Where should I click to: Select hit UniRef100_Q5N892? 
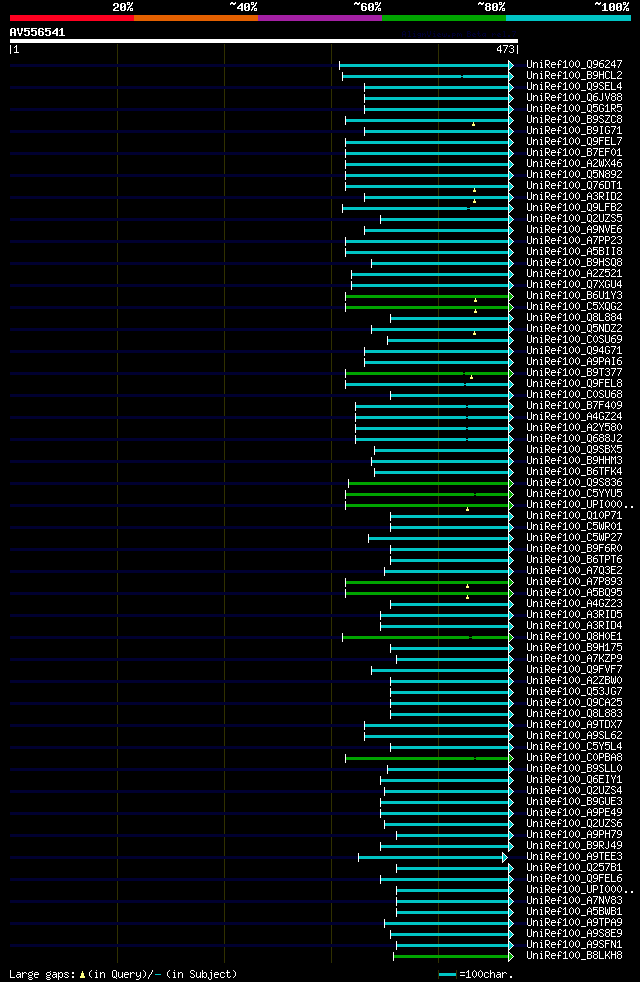[574, 175]
